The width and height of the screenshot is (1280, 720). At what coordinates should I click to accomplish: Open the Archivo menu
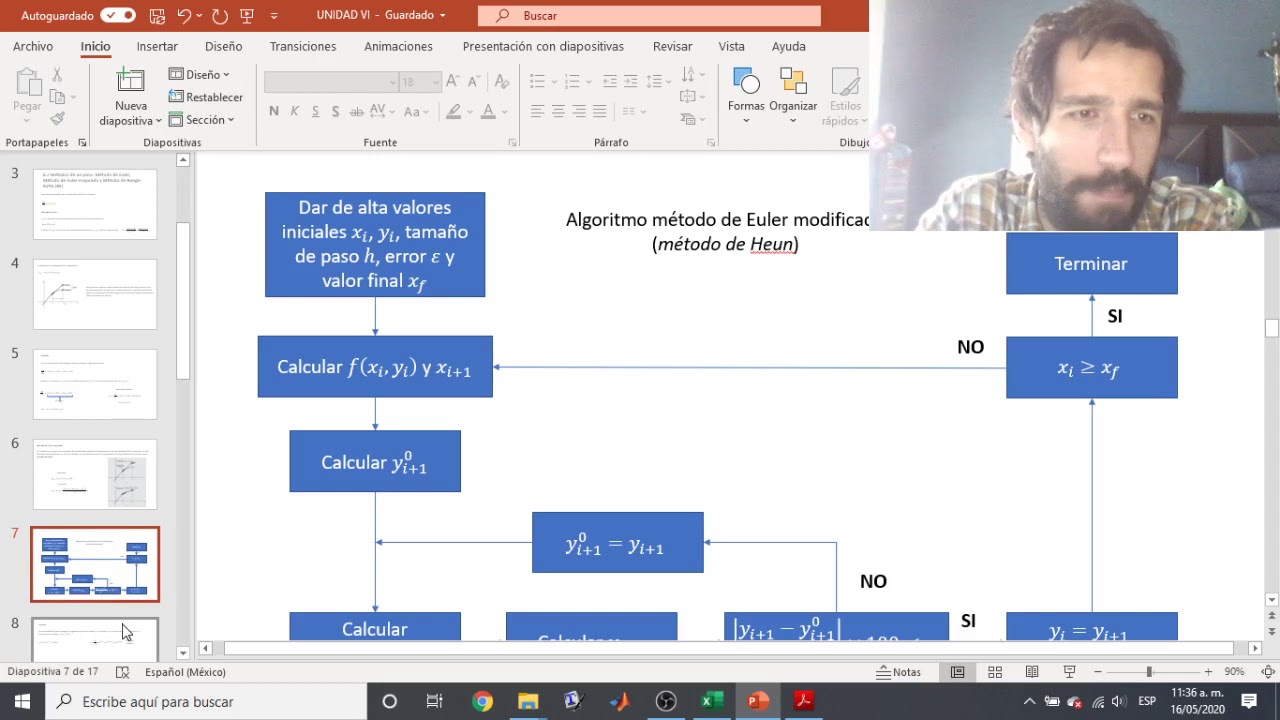(x=33, y=46)
